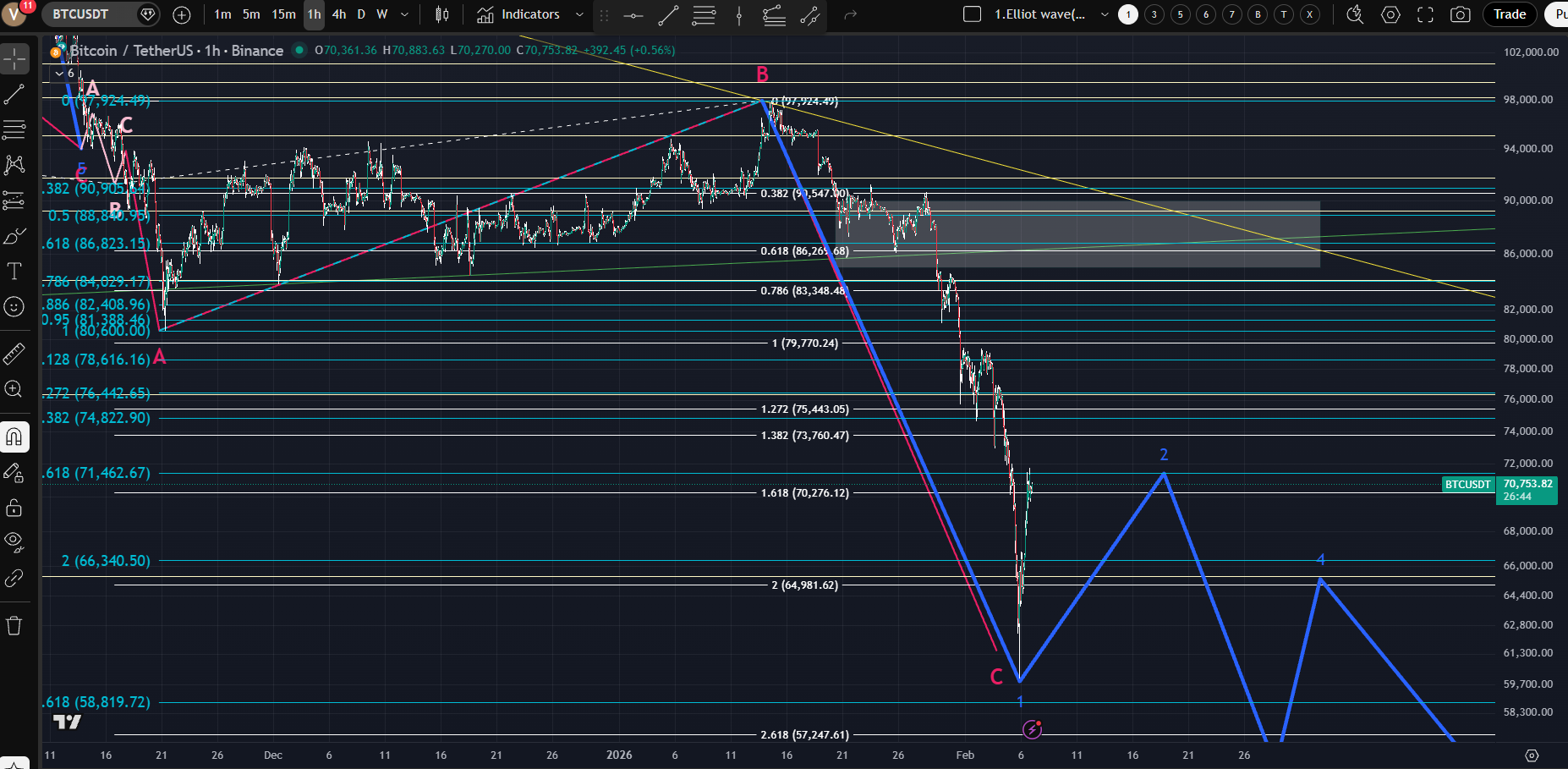This screenshot has width=1568, height=769.
Task: Select the Brush drawing tool
Action: tap(14, 236)
